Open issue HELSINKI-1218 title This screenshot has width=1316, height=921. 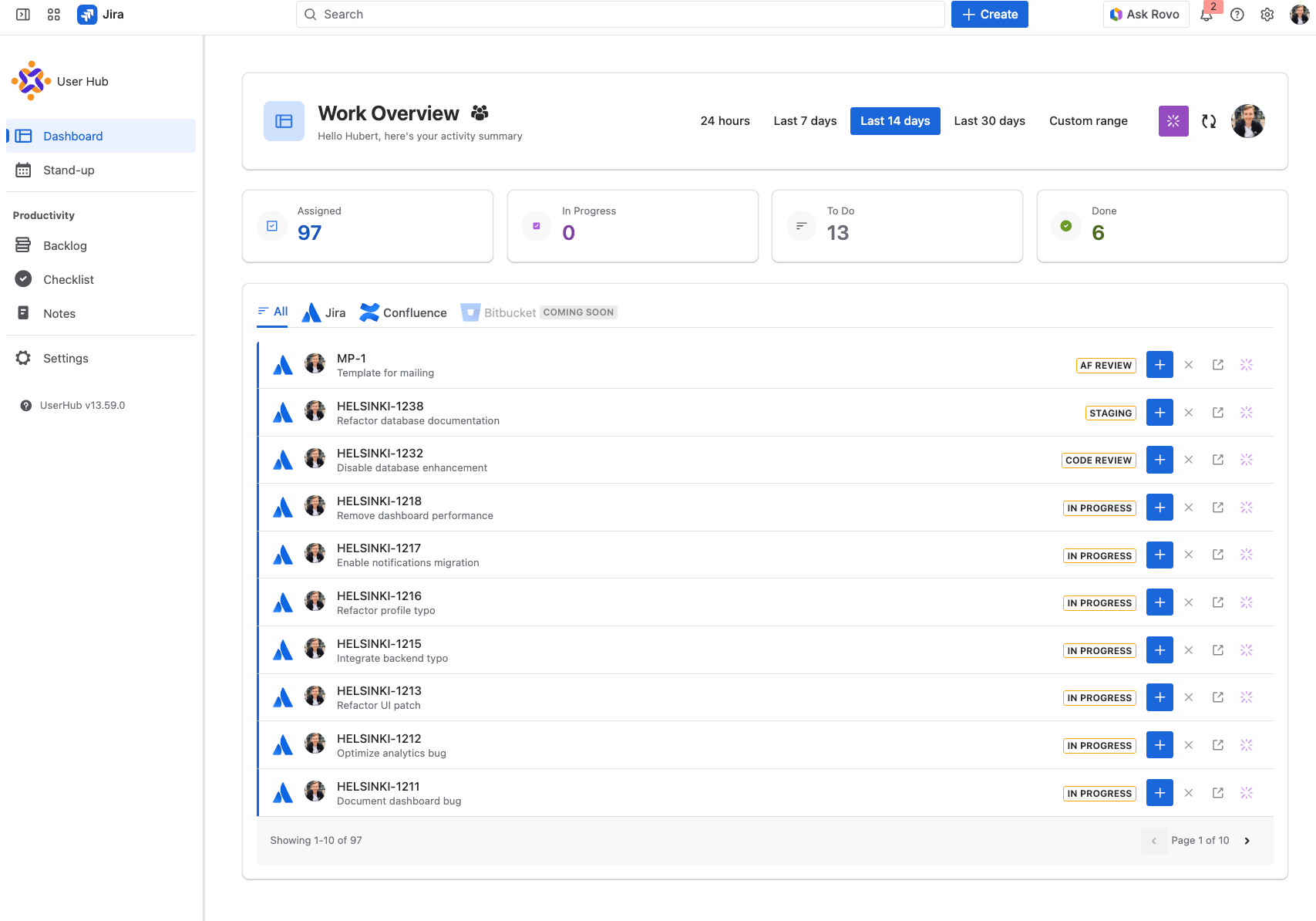(x=379, y=501)
